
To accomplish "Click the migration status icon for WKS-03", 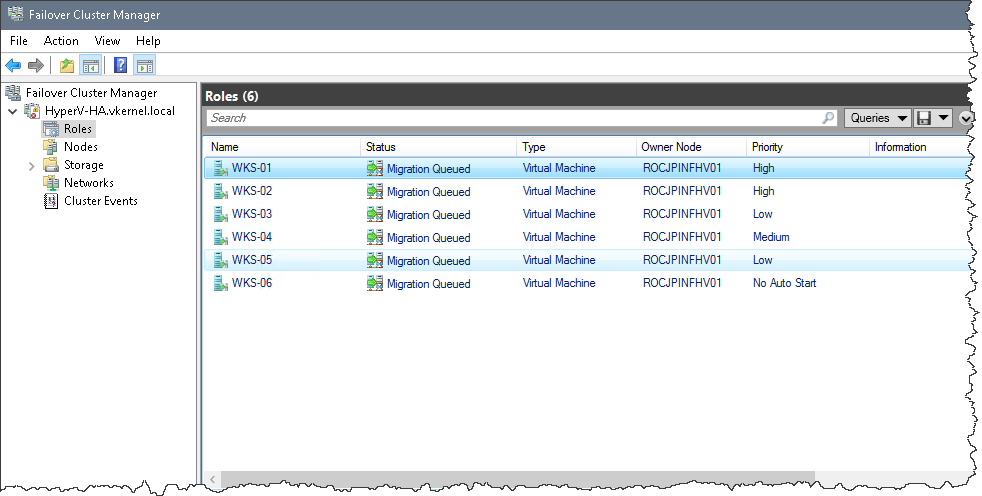I will pyautogui.click(x=375, y=214).
